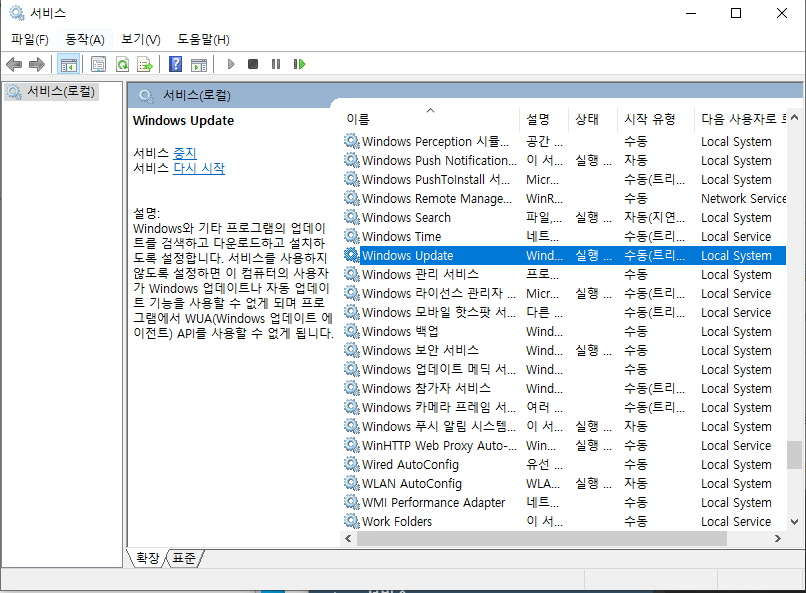Viewport: 806px width, 593px height.
Task: Open the Properties toolbar icon
Action: 98,64
